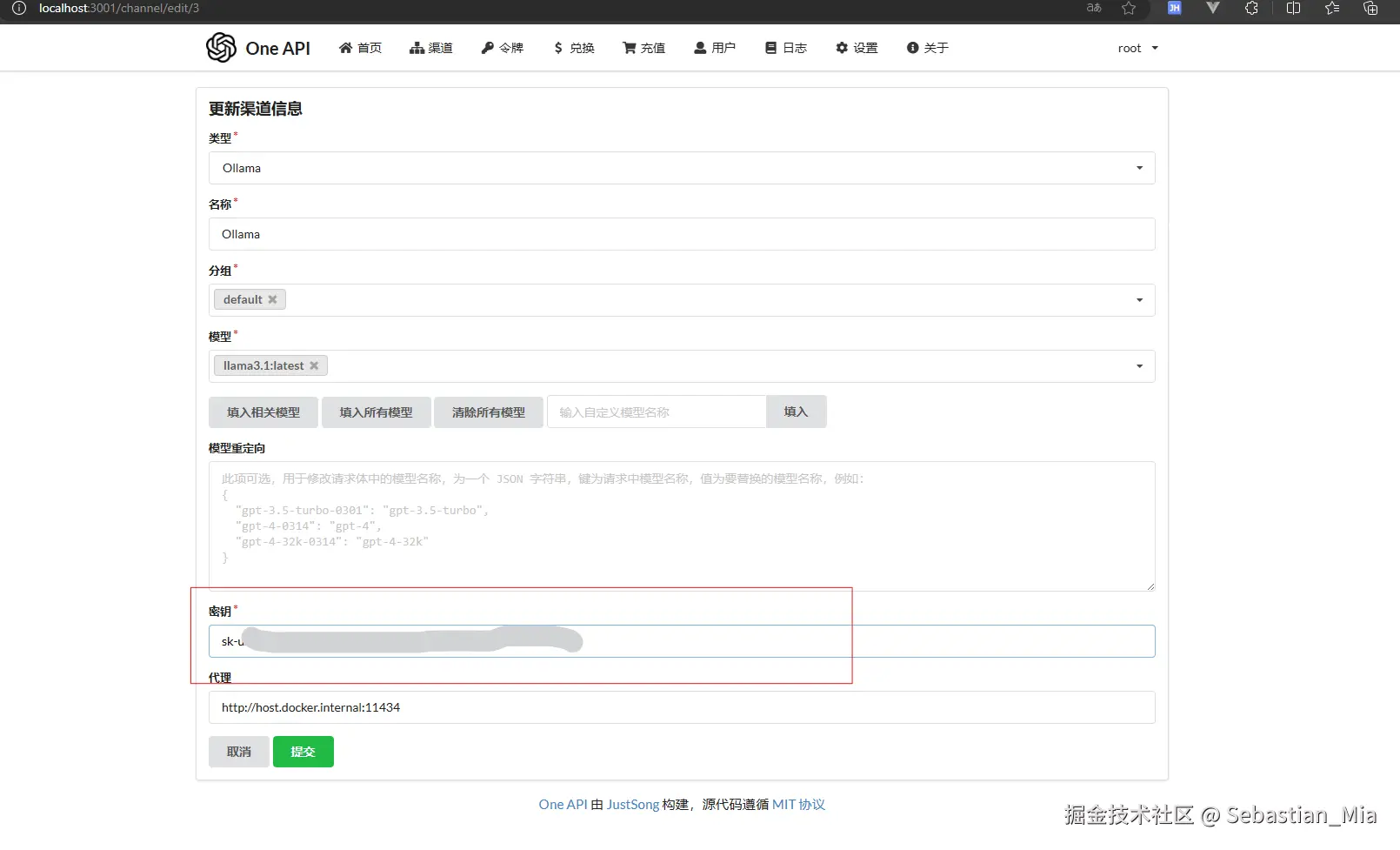Image resolution: width=1400 pixels, height=850 pixels.
Task: Open 充值 top-up via cart icon
Action: (630, 48)
